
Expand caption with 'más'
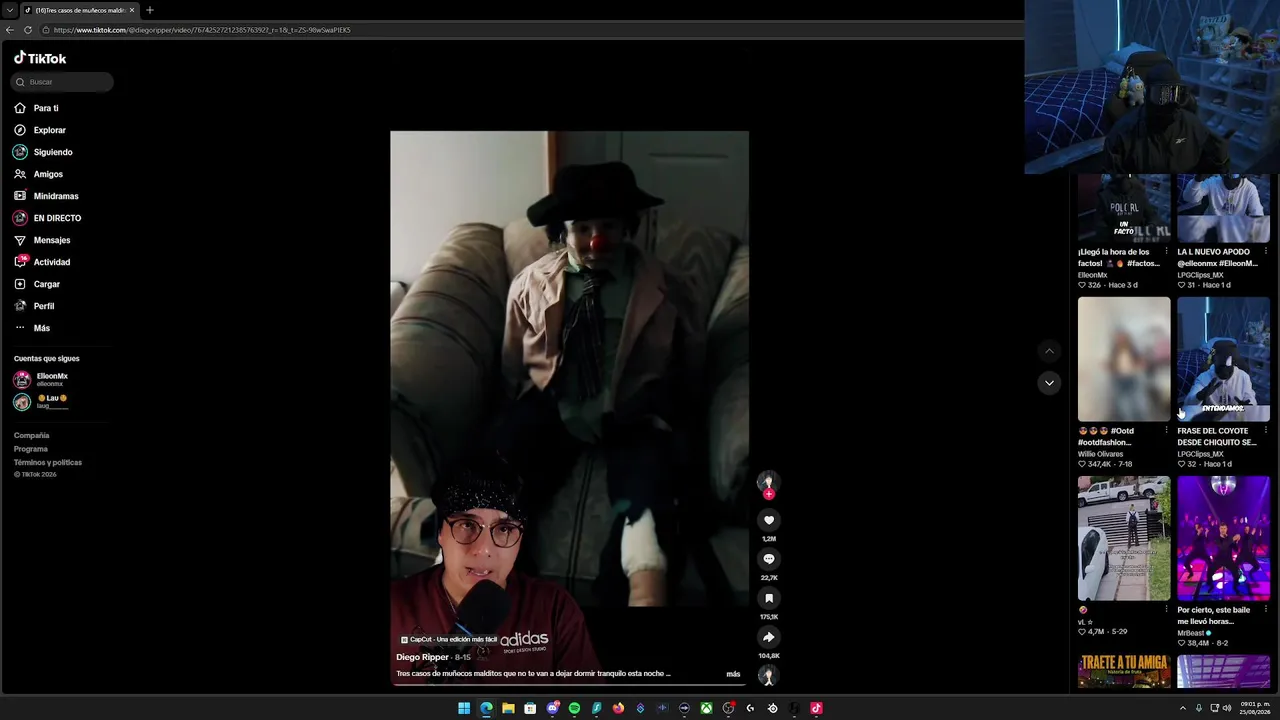click(x=733, y=674)
